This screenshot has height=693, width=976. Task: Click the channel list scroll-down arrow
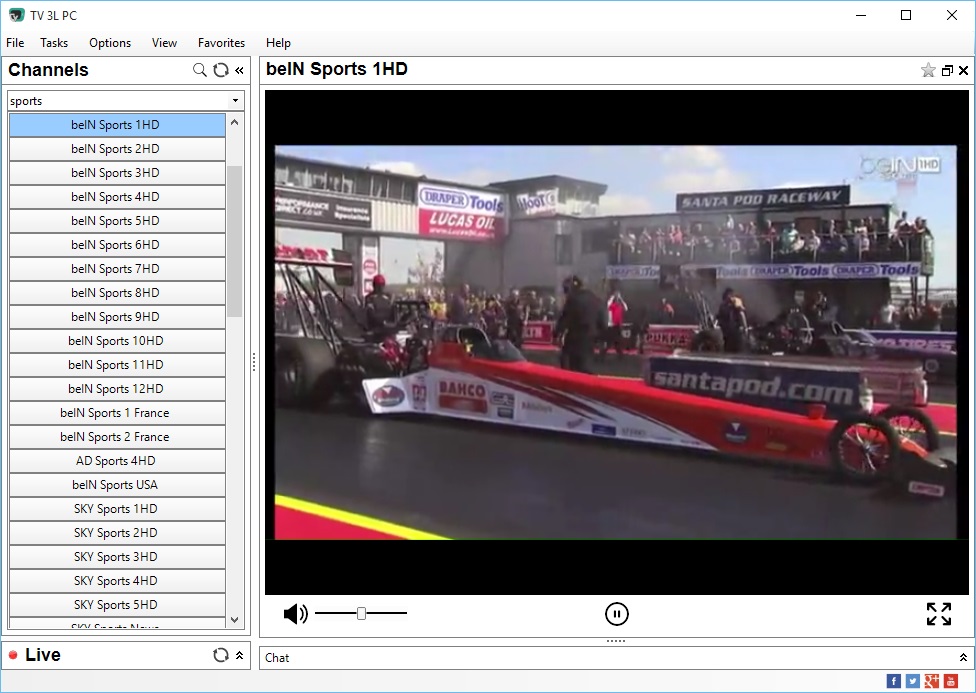pyautogui.click(x=235, y=620)
